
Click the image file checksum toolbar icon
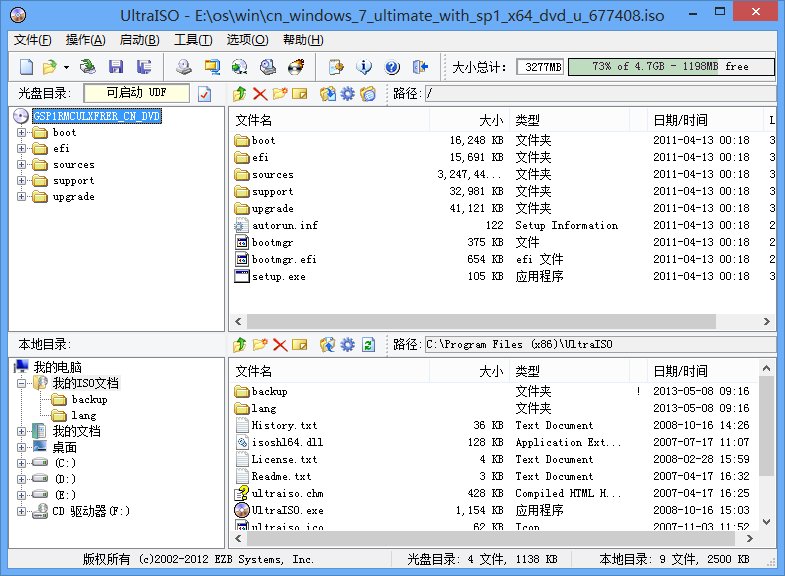[x=336, y=67]
